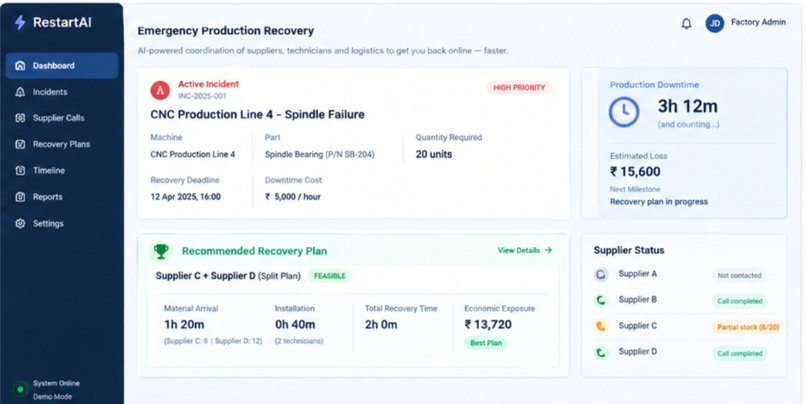Click Supplier B Call completed status
This screenshot has height=404, width=806.
click(x=740, y=301)
